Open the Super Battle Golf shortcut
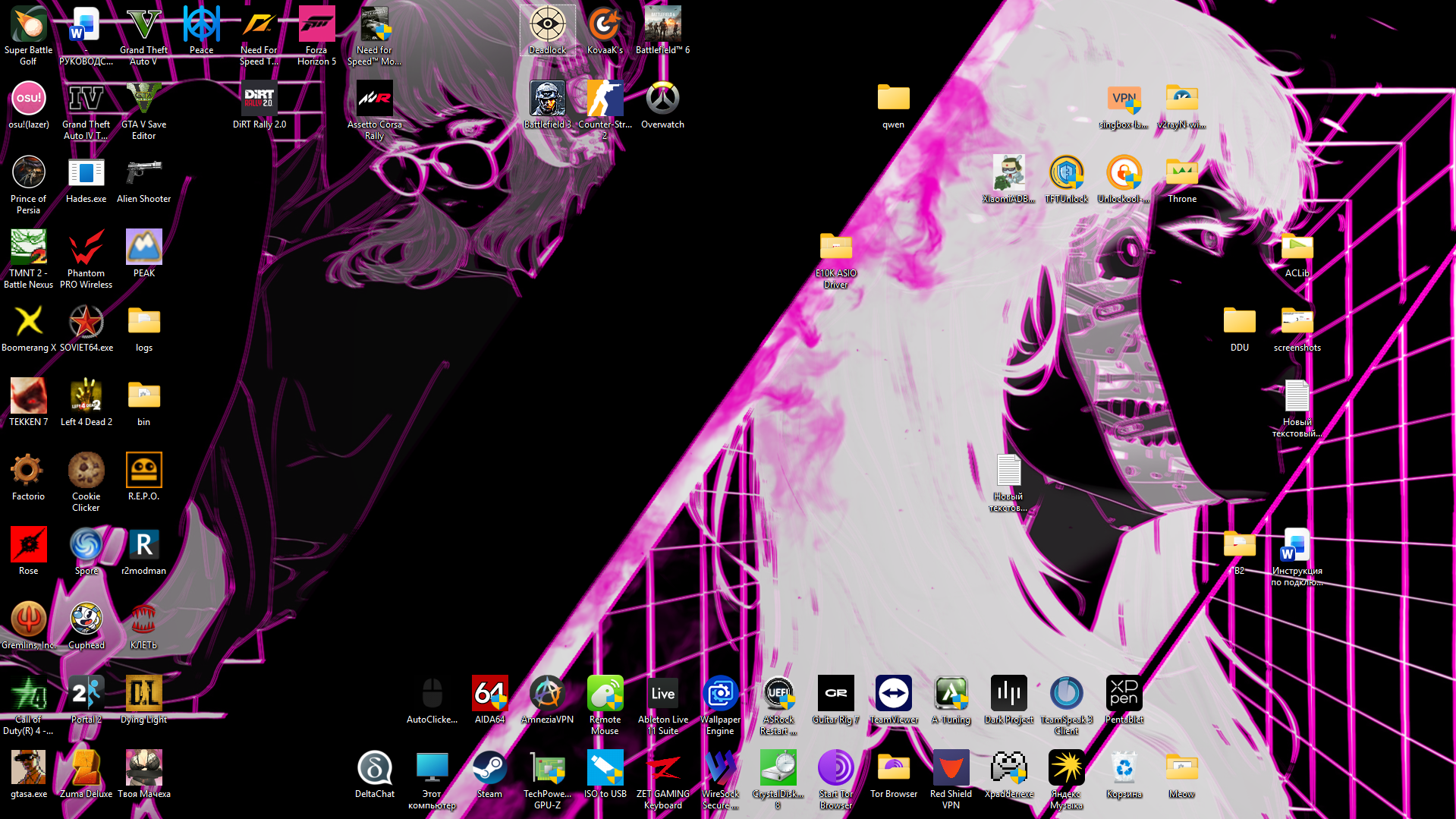 tap(29, 35)
